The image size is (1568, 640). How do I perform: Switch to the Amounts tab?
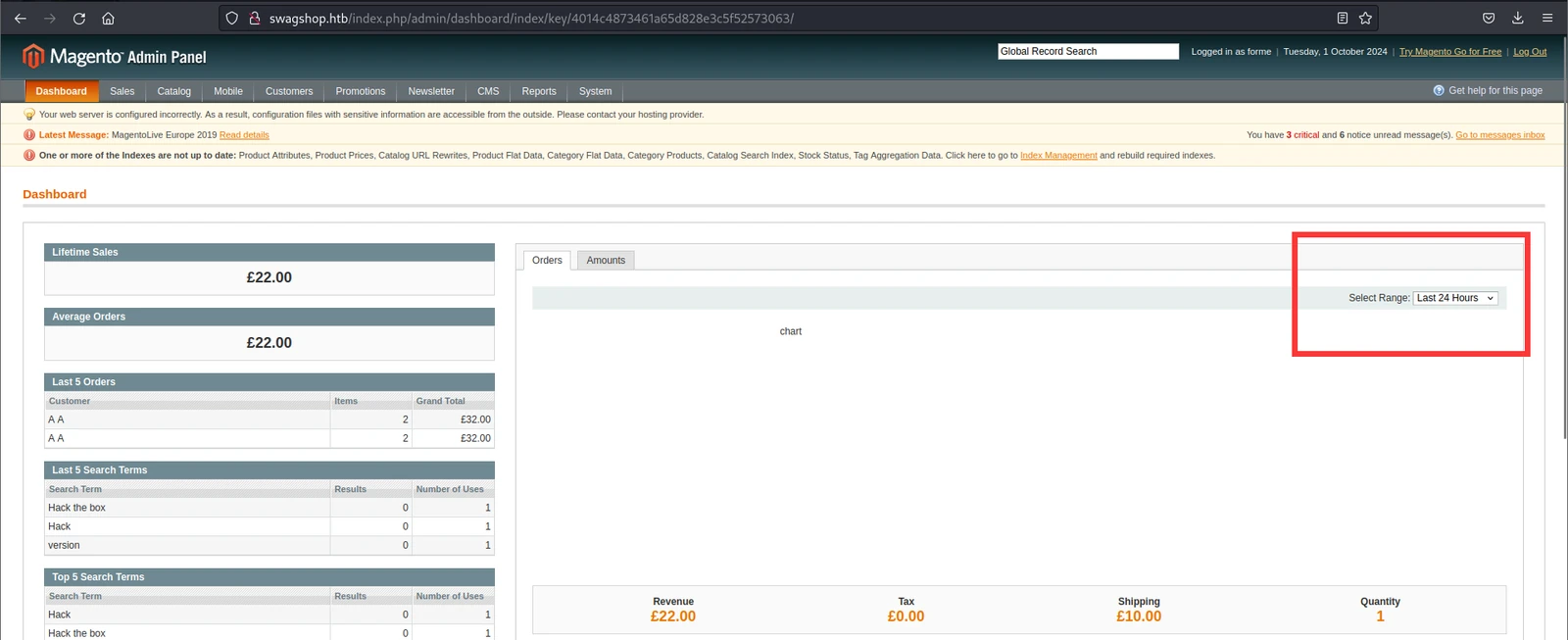pyautogui.click(x=606, y=260)
